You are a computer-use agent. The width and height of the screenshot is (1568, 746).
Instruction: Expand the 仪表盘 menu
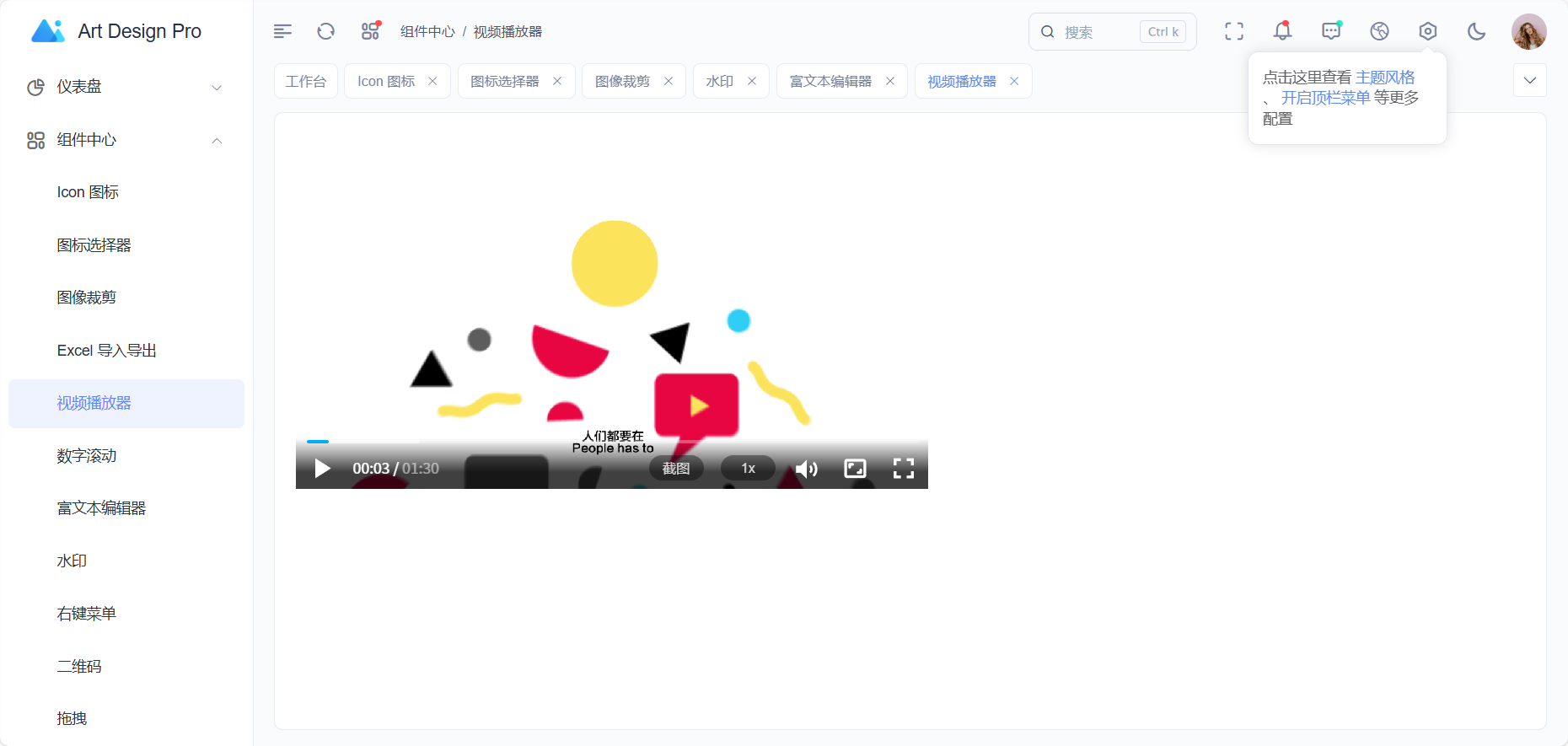coord(126,87)
